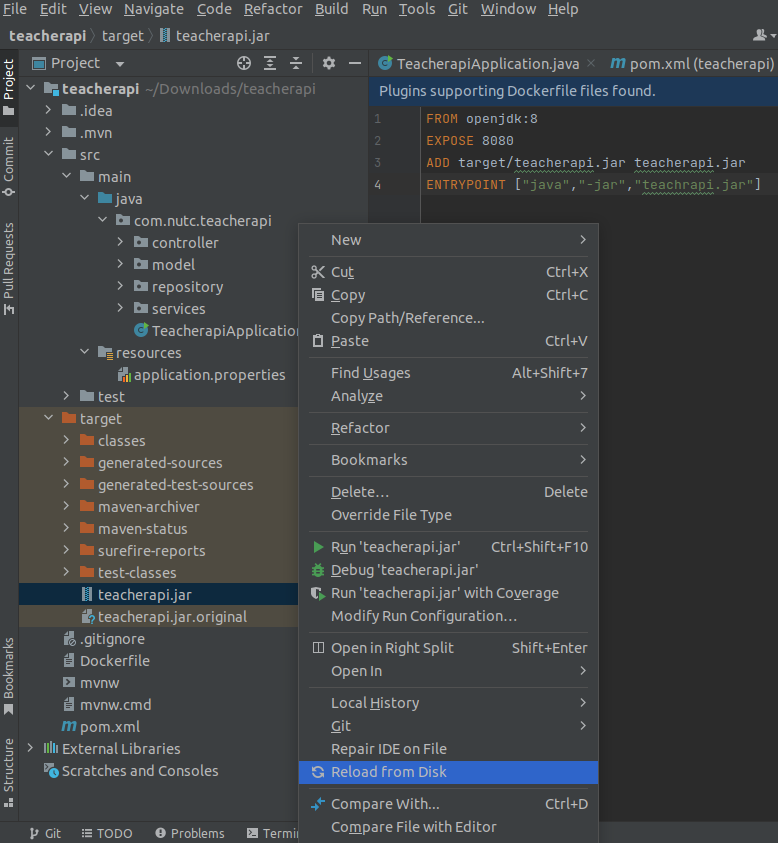Hide the Project panel with minus icon

coord(355,63)
